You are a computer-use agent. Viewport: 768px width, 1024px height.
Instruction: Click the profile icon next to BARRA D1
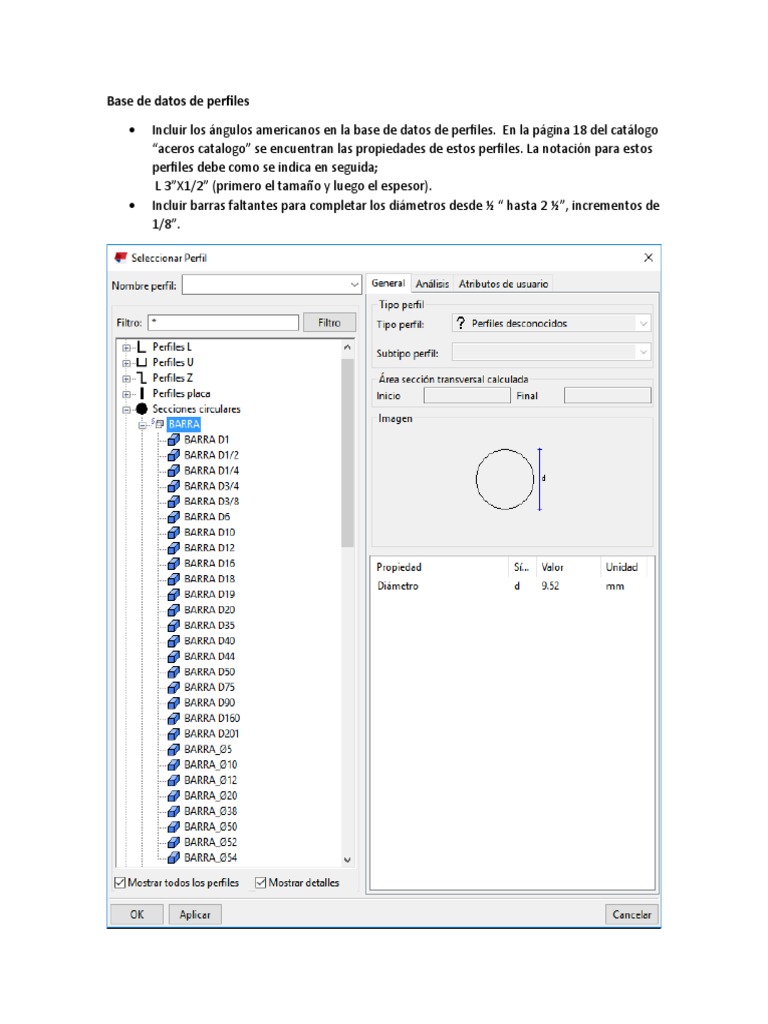pos(173,439)
